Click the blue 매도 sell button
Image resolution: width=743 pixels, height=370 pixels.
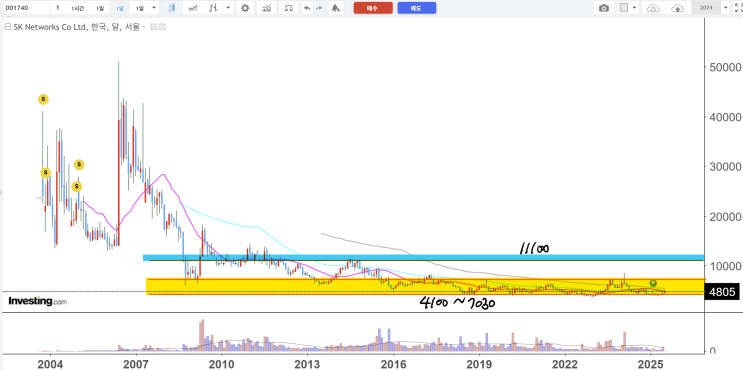pos(417,8)
